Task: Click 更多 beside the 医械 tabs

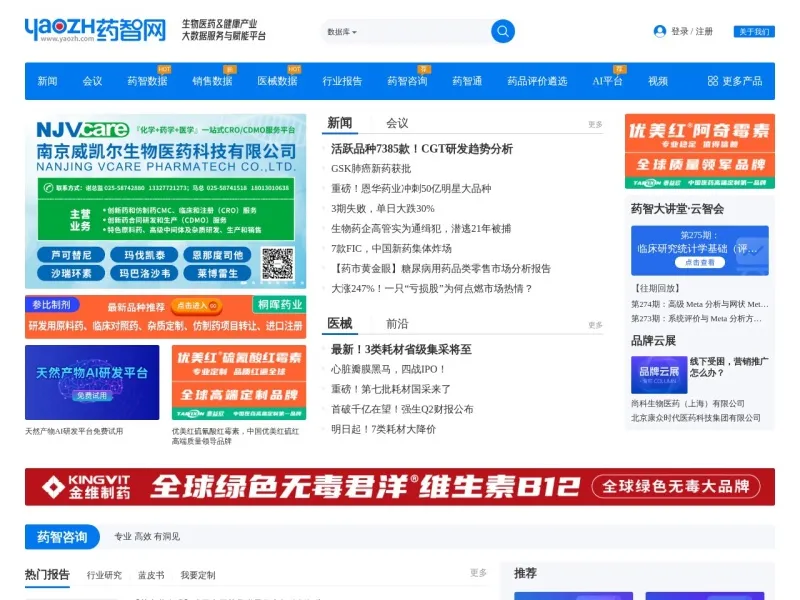Action: 595,325
